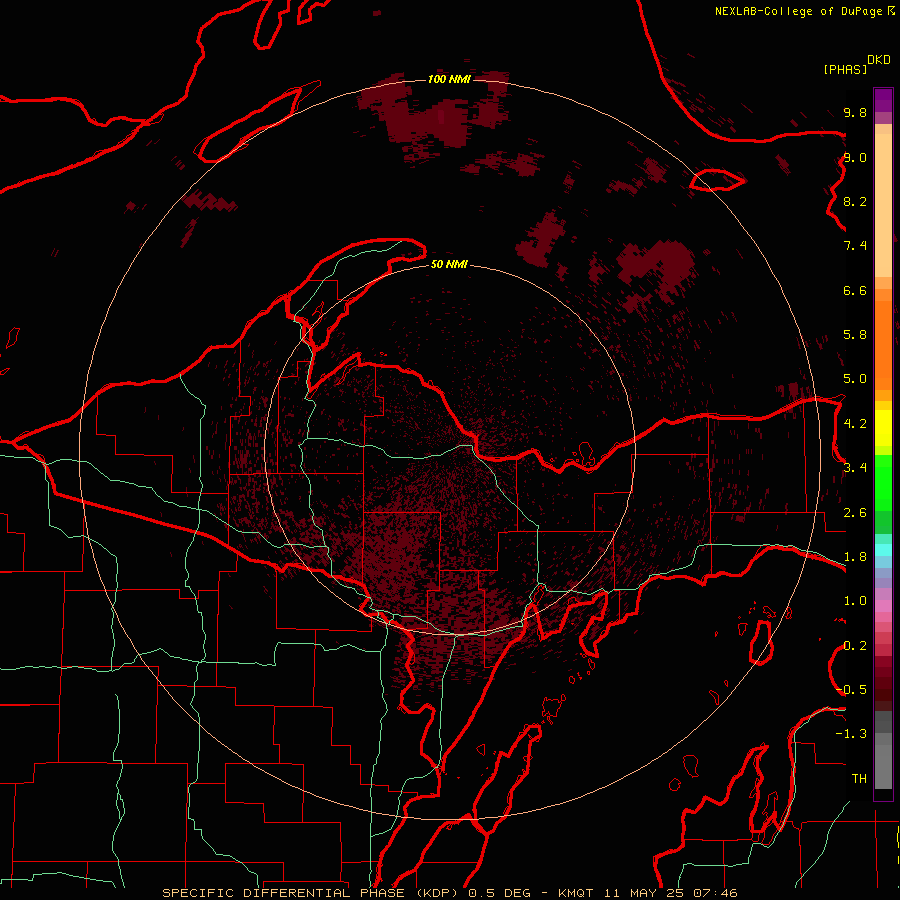Select the 1.8 value on color scale
The width and height of the screenshot is (900, 900).
[855, 557]
